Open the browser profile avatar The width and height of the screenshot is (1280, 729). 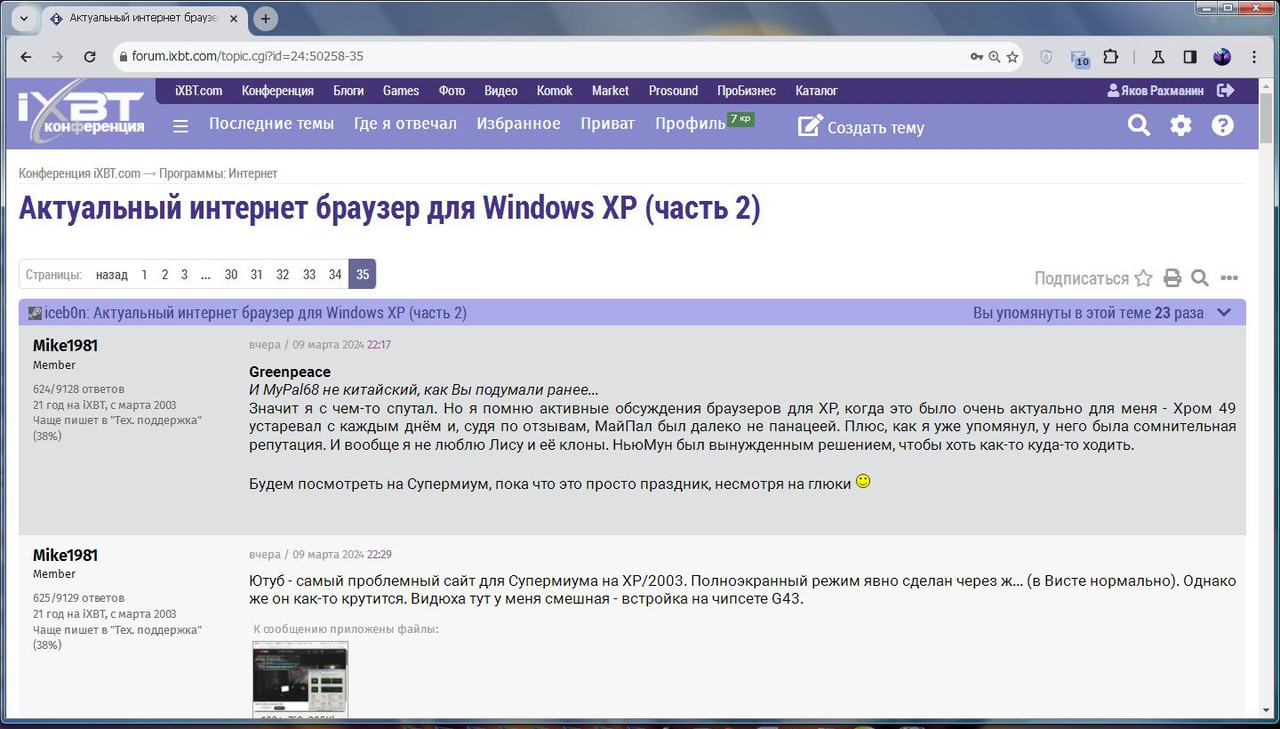1222,57
